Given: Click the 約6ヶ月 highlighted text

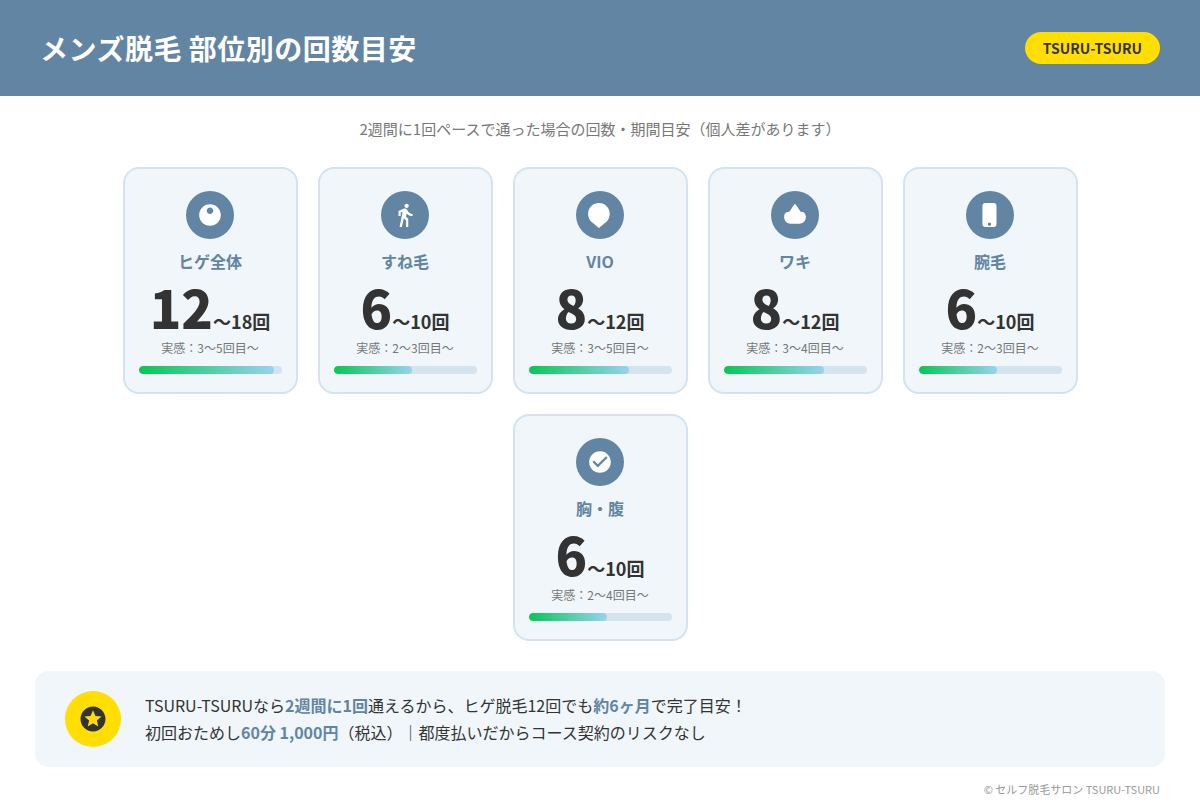Looking at the screenshot, I should [x=621, y=706].
